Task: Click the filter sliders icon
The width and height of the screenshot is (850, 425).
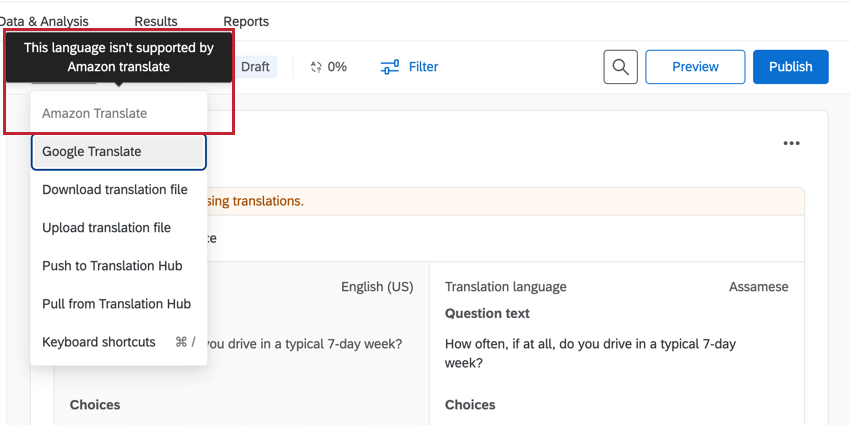Action: (390, 67)
